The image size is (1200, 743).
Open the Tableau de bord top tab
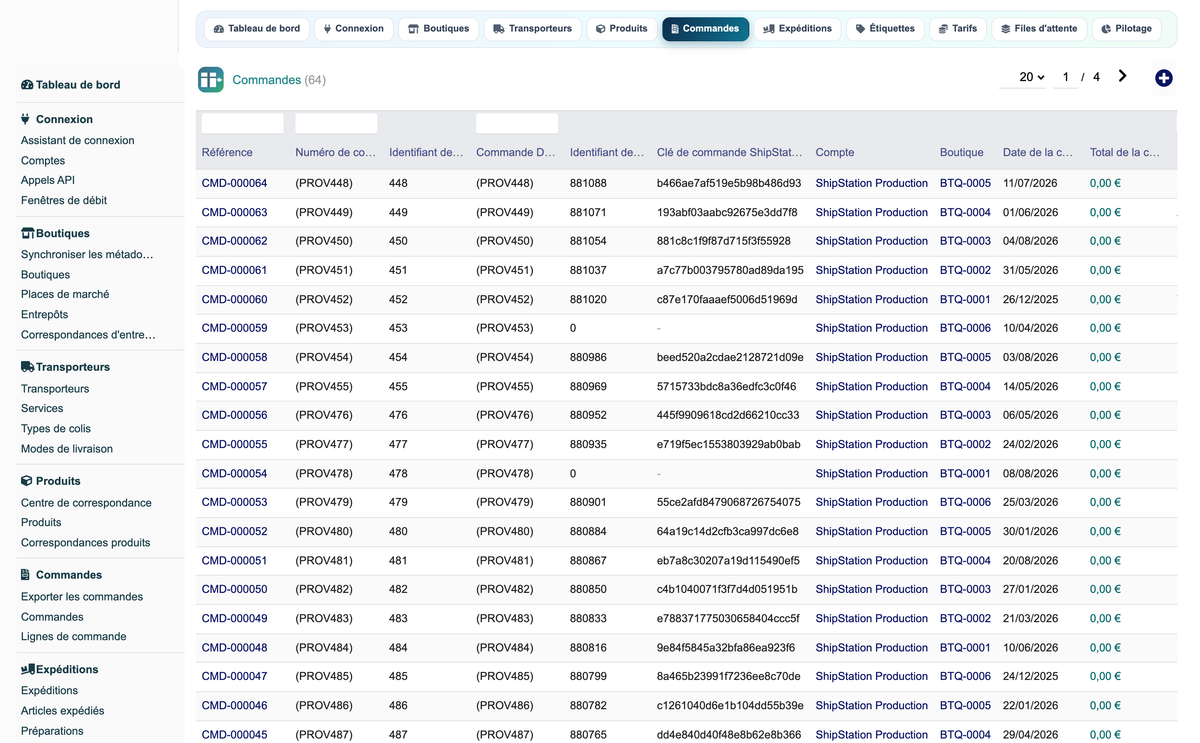click(x=257, y=29)
